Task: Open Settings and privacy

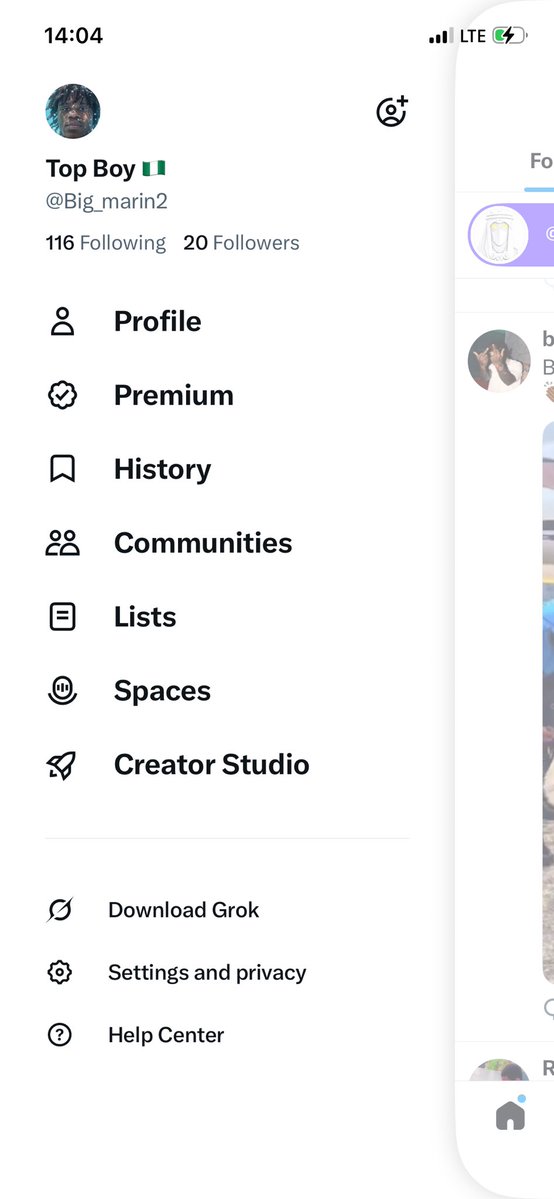Action: coord(207,973)
